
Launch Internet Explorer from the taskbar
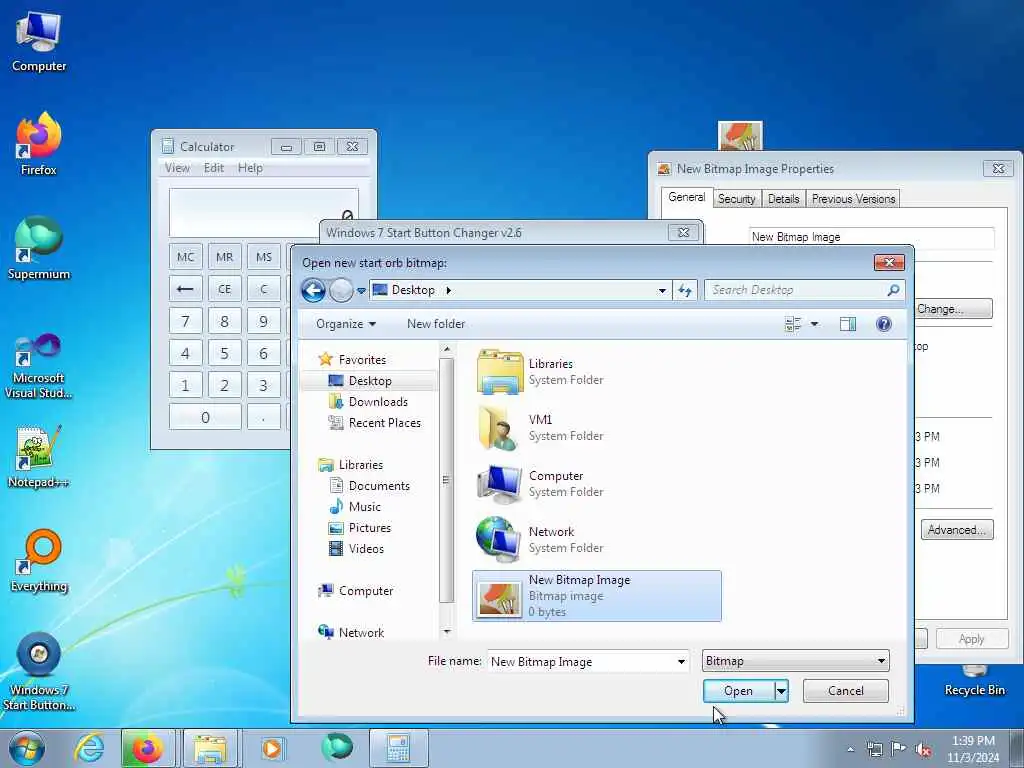[x=88, y=748]
